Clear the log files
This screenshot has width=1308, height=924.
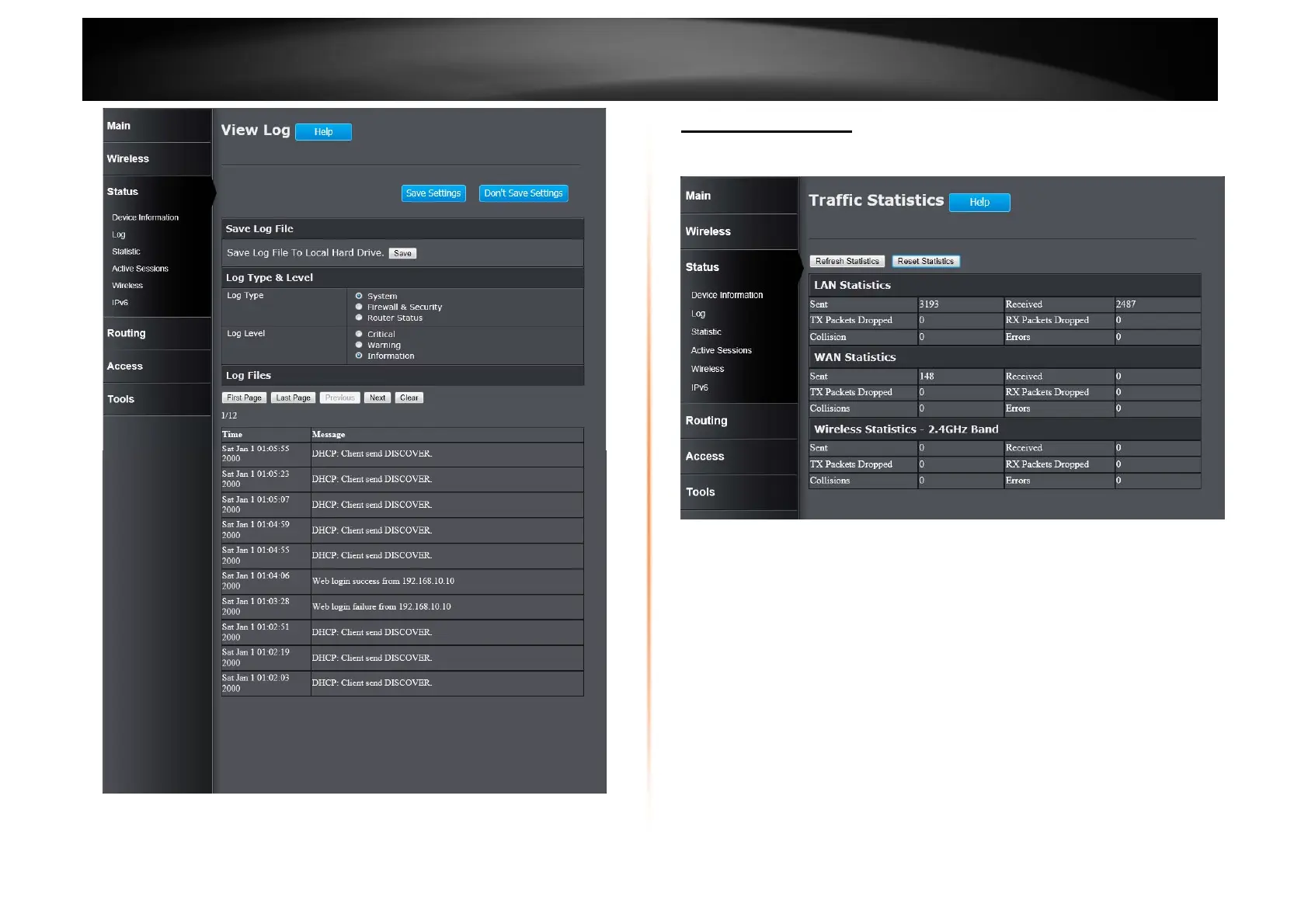click(x=409, y=398)
